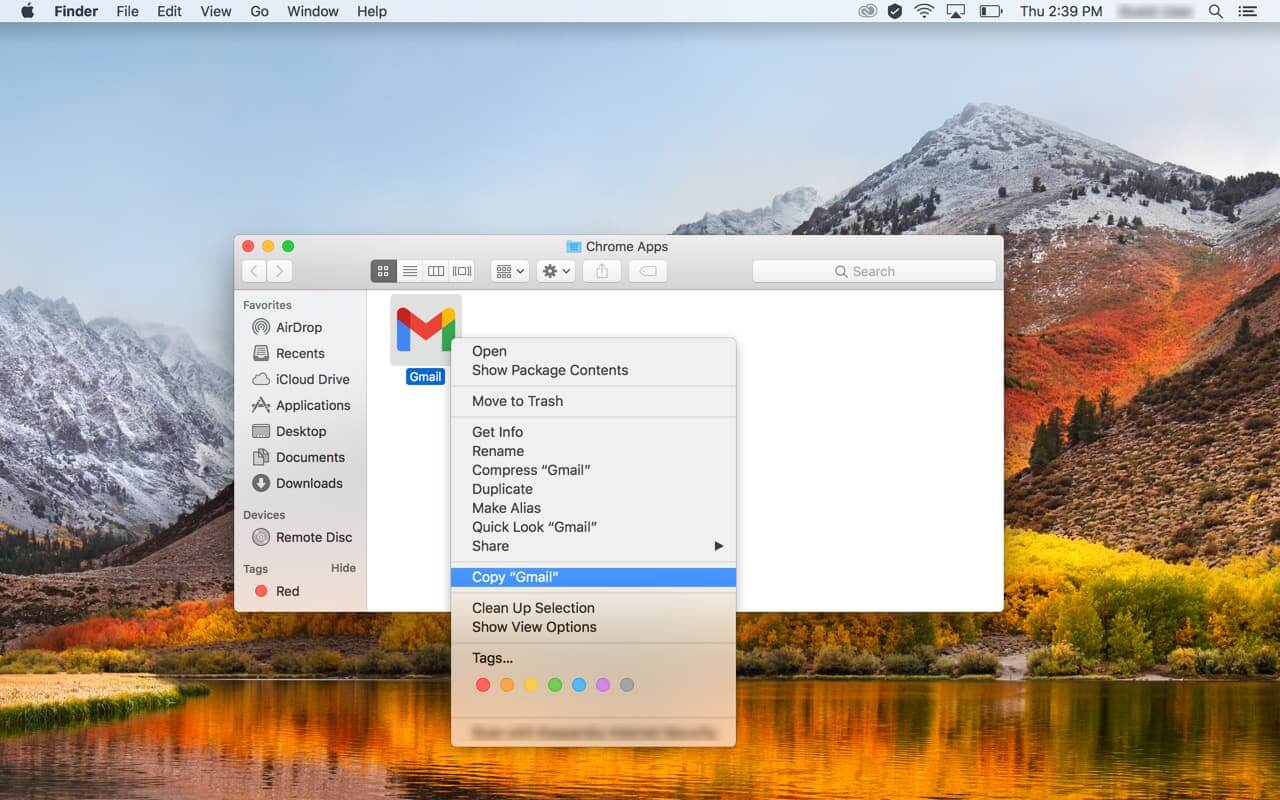1280x800 pixels.
Task: Expand the Share submenu arrow
Action: pyautogui.click(x=718, y=546)
